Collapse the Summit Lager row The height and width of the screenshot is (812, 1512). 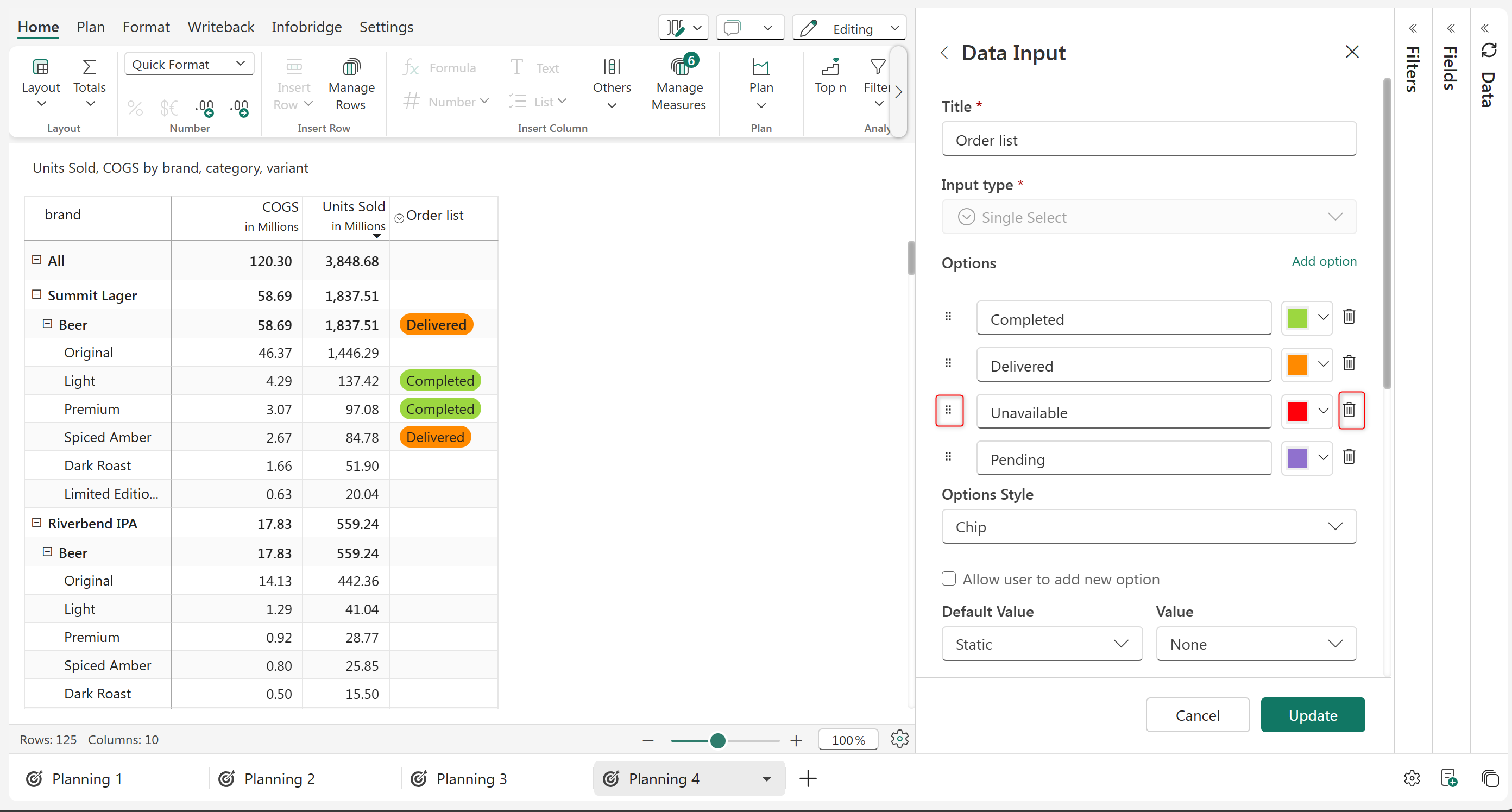[x=36, y=295]
